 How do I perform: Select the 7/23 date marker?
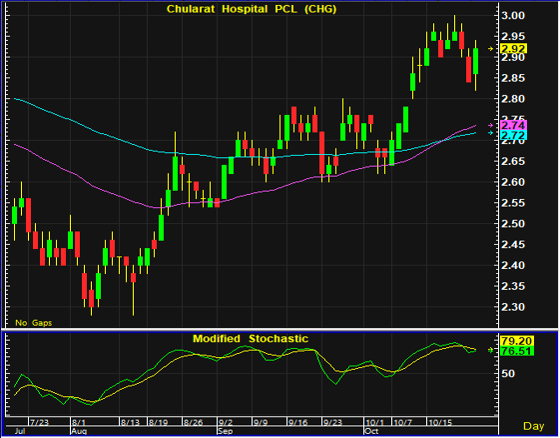[40, 423]
